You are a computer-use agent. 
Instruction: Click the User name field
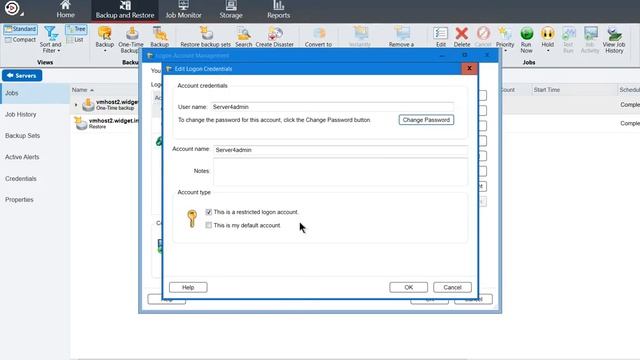[x=332, y=107]
